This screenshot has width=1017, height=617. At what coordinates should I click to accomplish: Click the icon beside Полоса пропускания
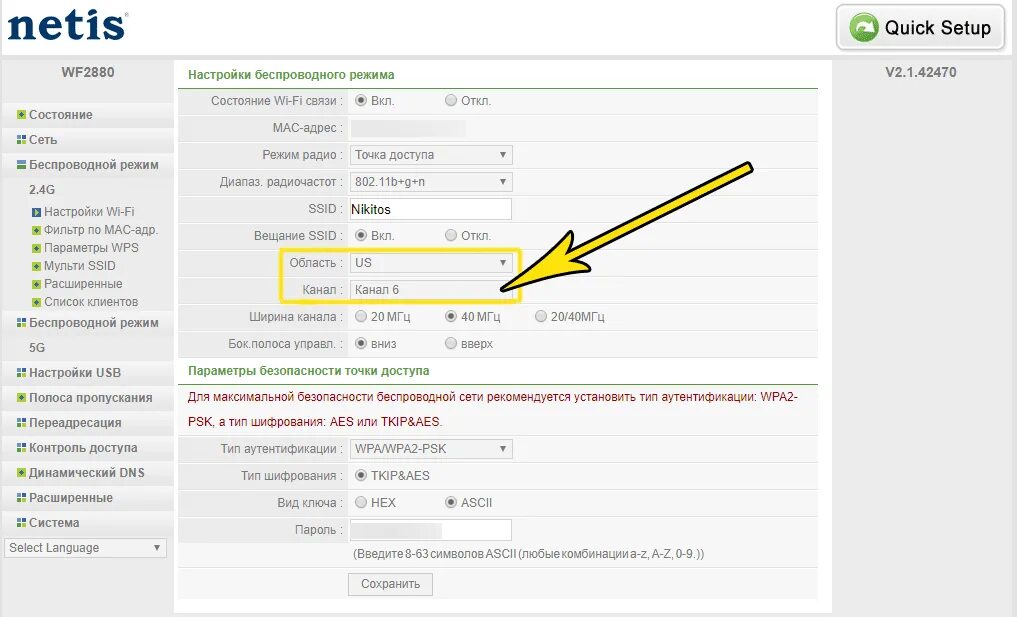tap(21, 398)
